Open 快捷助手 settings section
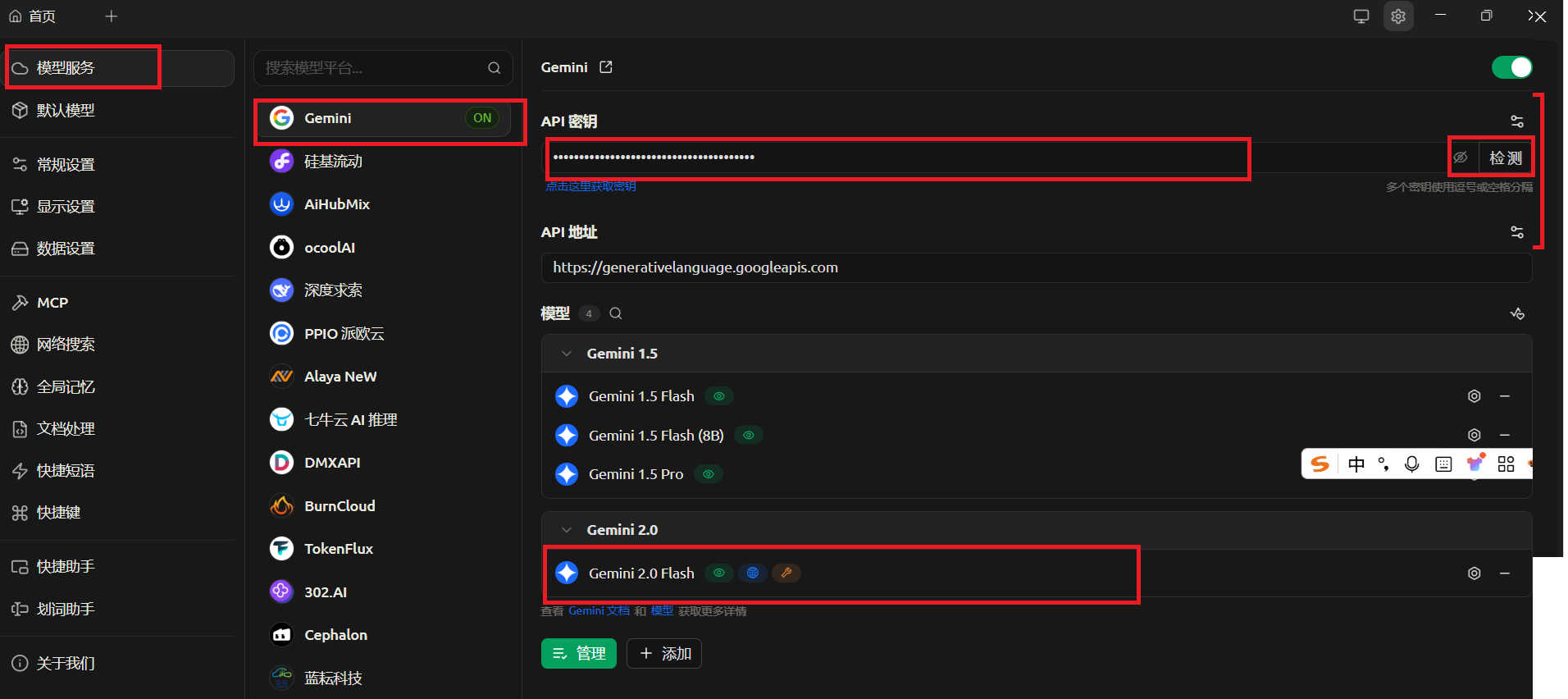 [119, 567]
